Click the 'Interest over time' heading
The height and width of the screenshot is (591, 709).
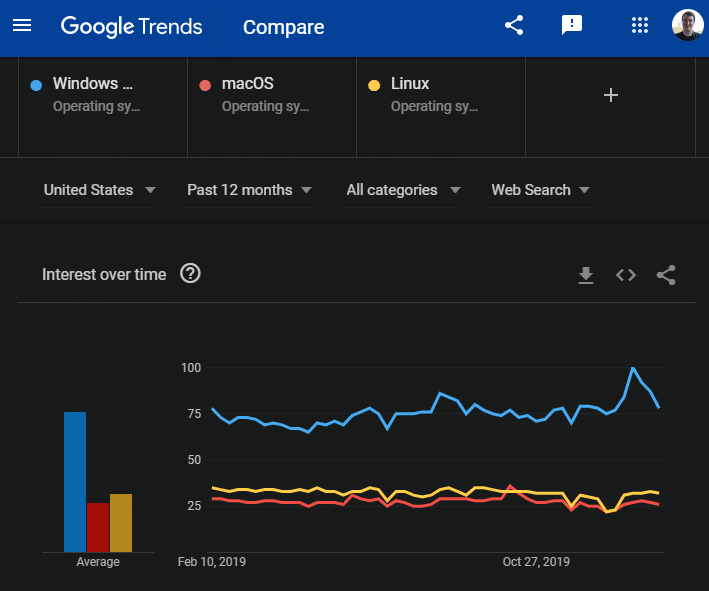click(104, 274)
